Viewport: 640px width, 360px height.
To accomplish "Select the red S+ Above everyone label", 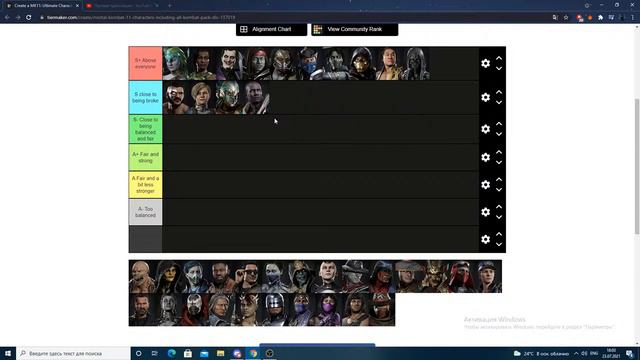I will tap(145, 63).
